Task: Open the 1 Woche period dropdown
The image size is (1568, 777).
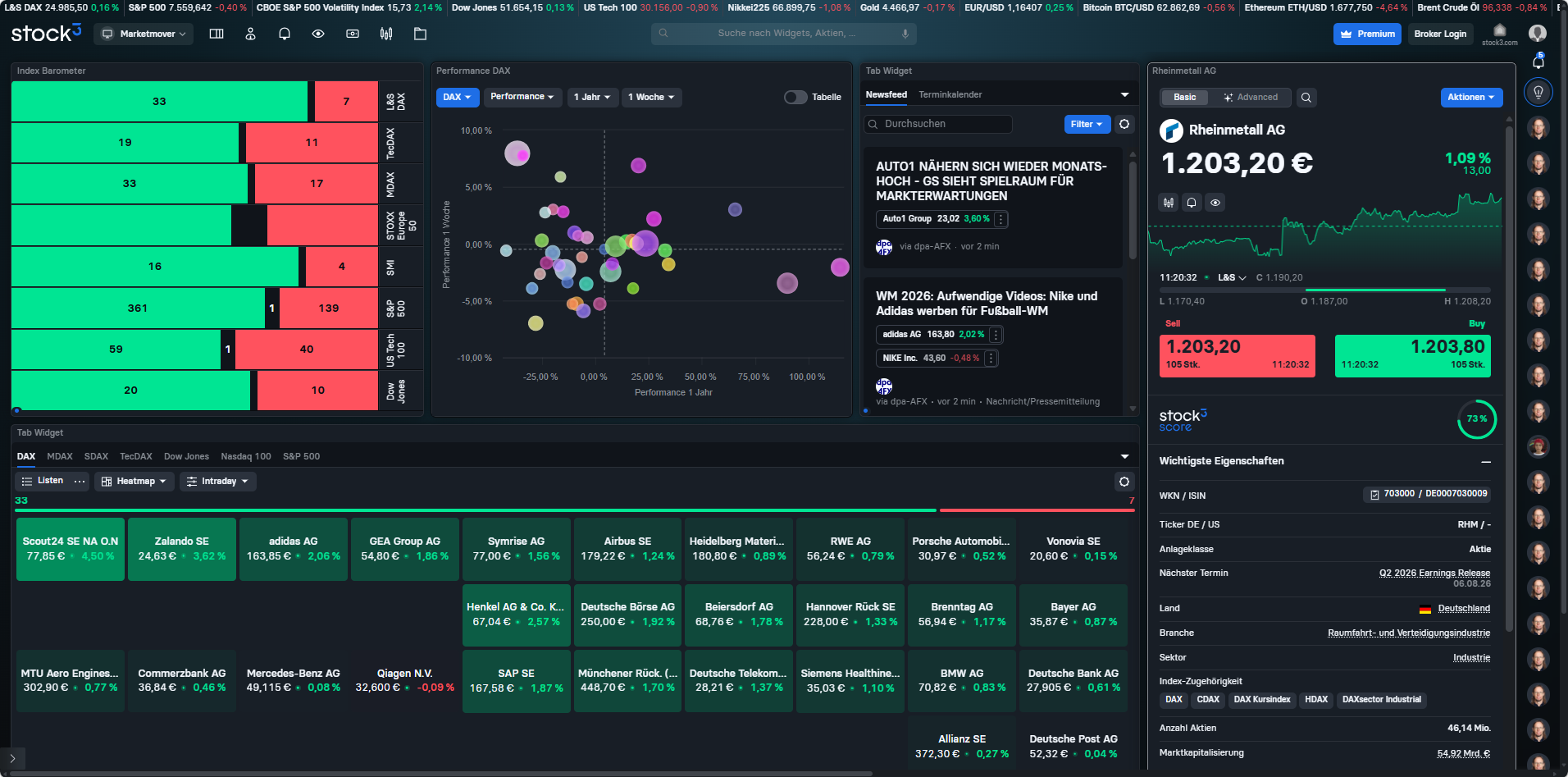Action: pos(652,97)
